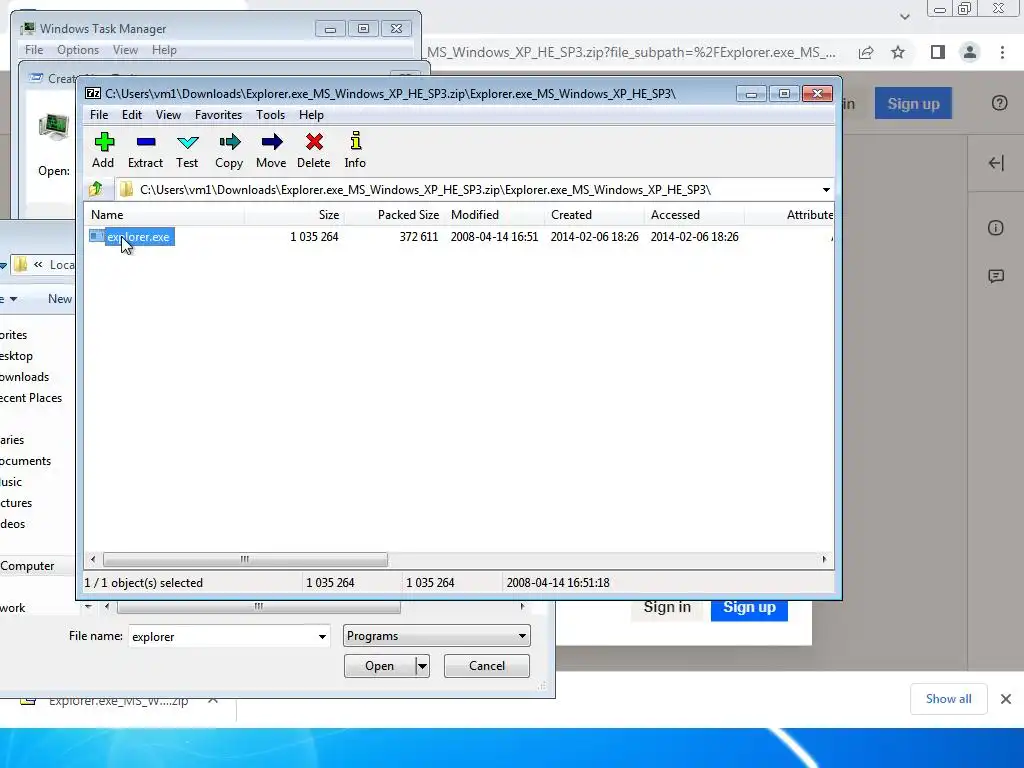Sort files by the Name column

point(165,215)
